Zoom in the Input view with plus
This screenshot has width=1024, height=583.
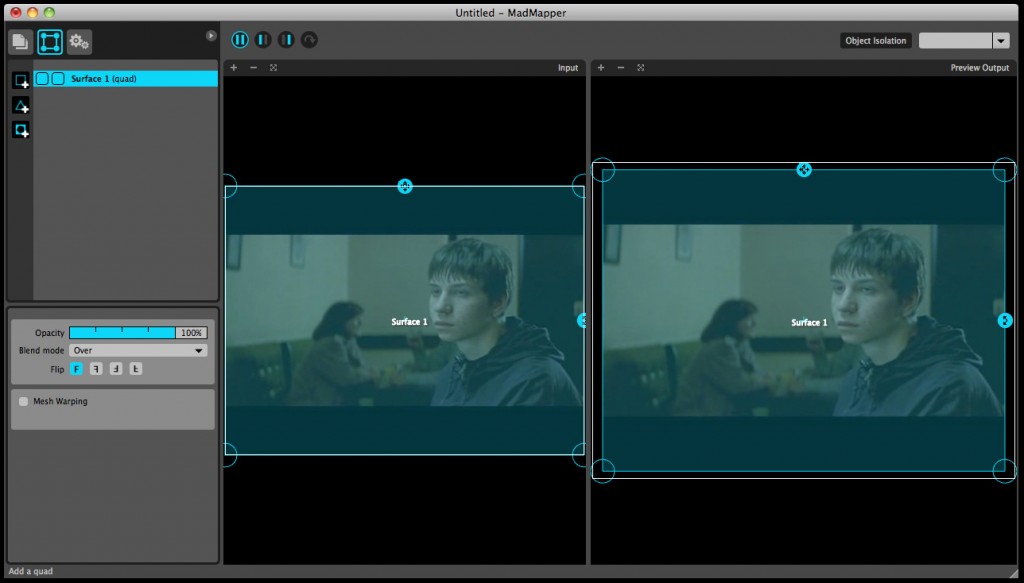[234, 67]
